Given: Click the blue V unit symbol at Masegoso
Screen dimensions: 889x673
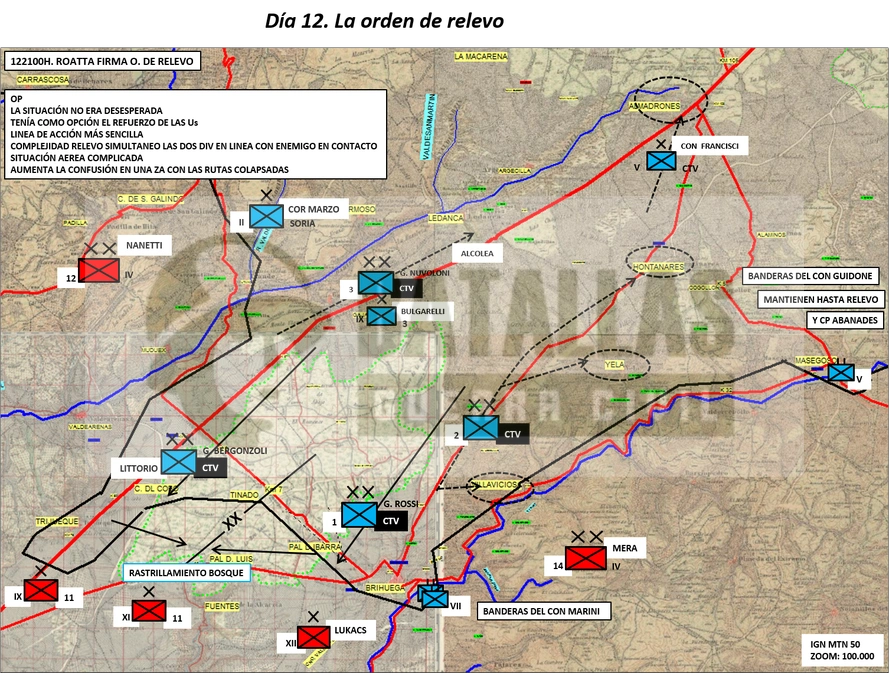Looking at the screenshot, I should point(841,373).
